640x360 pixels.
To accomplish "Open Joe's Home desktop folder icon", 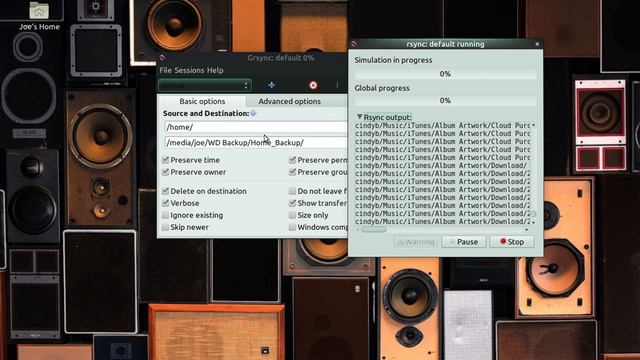I will pos(39,11).
